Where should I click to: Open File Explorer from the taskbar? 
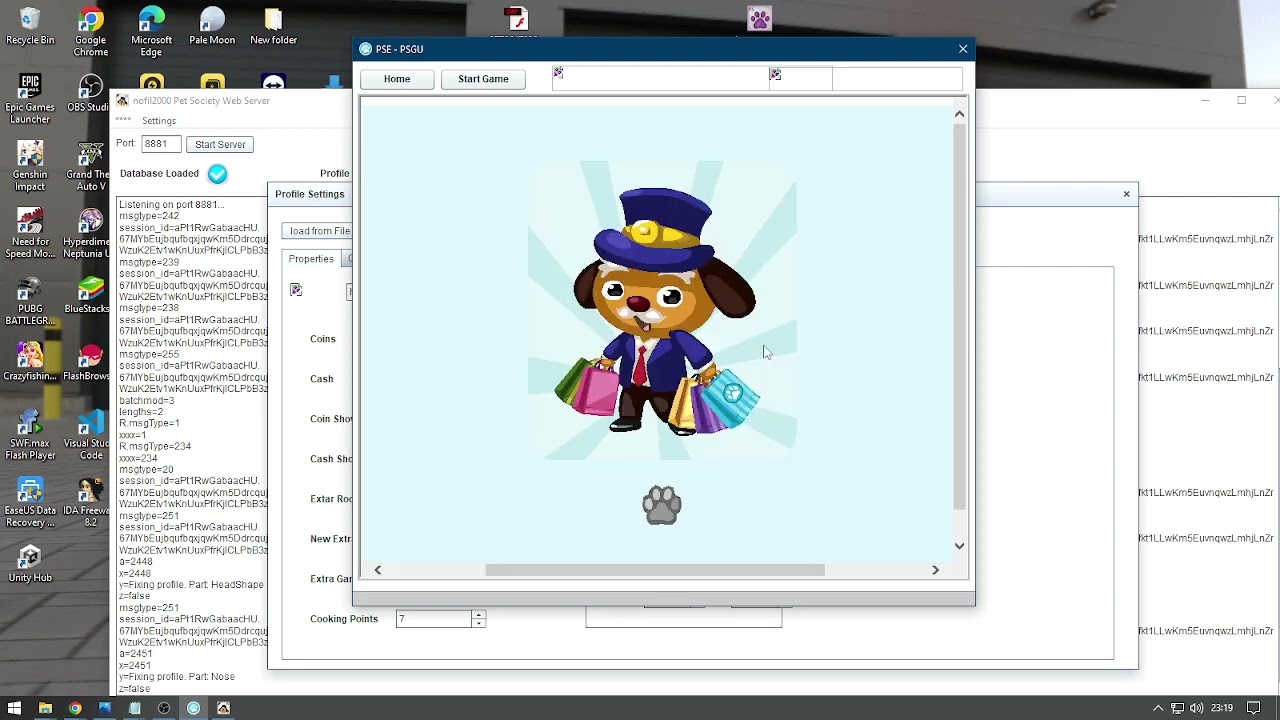coord(45,708)
